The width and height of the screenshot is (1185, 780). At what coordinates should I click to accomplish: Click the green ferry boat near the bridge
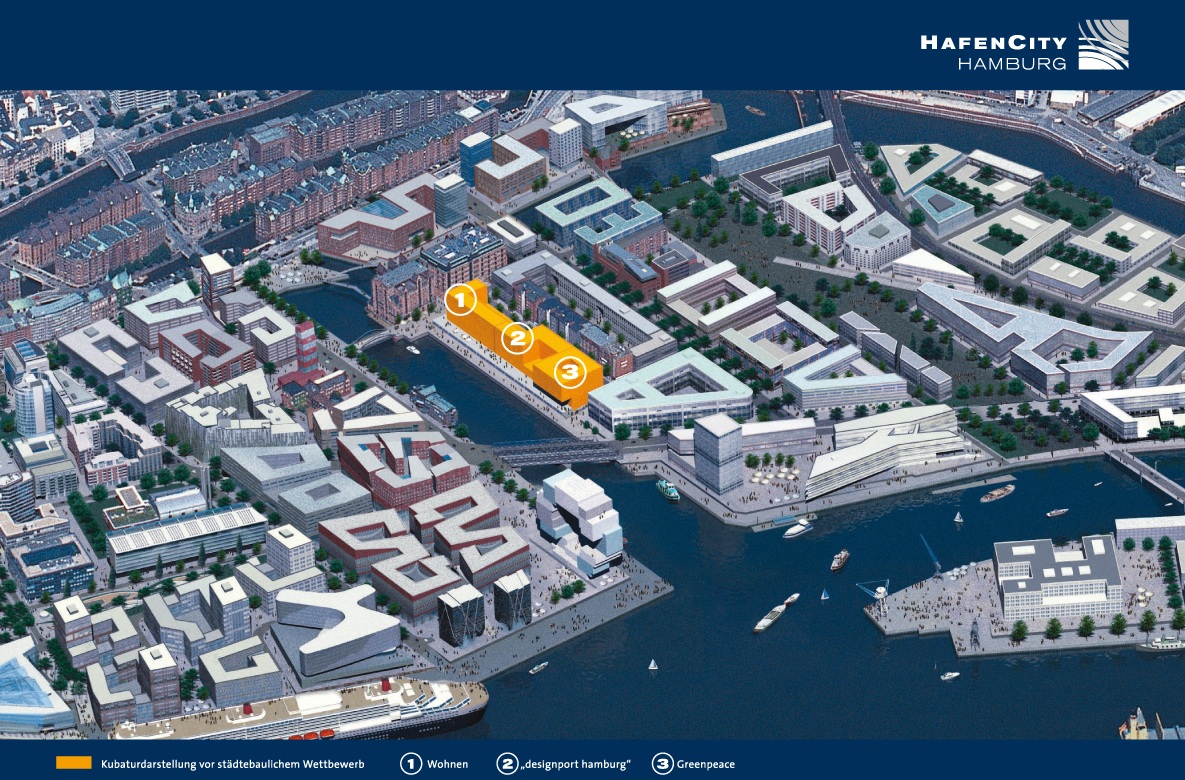668,490
